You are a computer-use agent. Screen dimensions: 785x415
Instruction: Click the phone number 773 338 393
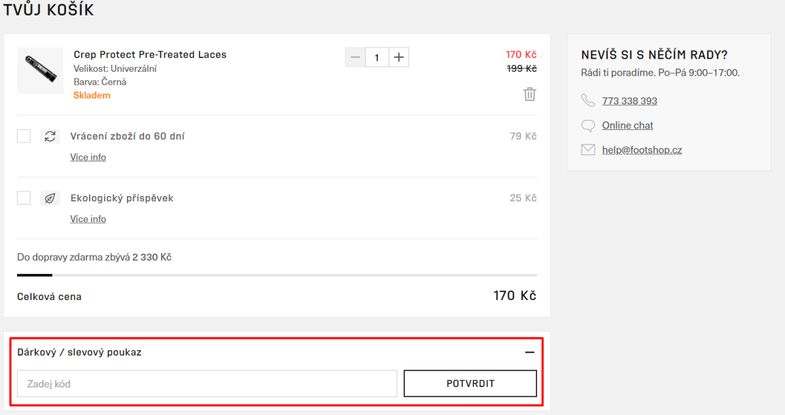click(x=629, y=101)
